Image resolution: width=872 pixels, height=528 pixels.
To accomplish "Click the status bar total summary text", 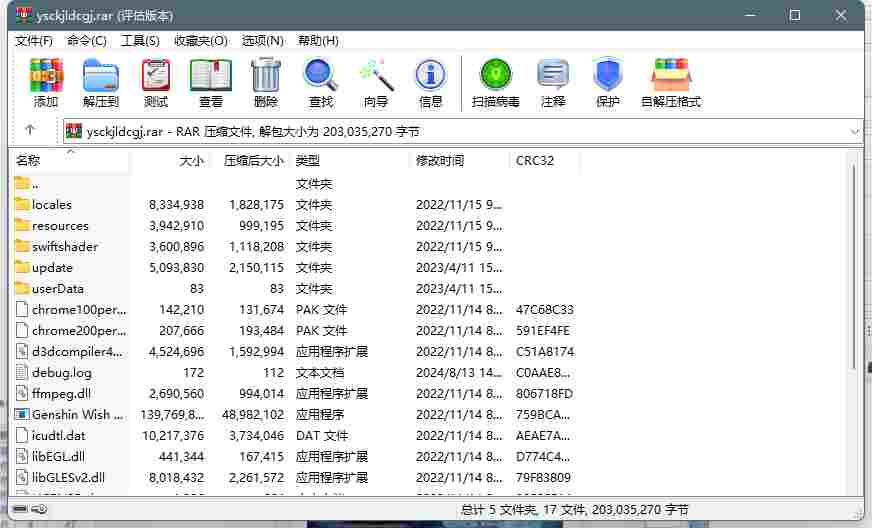I will tap(574, 510).
